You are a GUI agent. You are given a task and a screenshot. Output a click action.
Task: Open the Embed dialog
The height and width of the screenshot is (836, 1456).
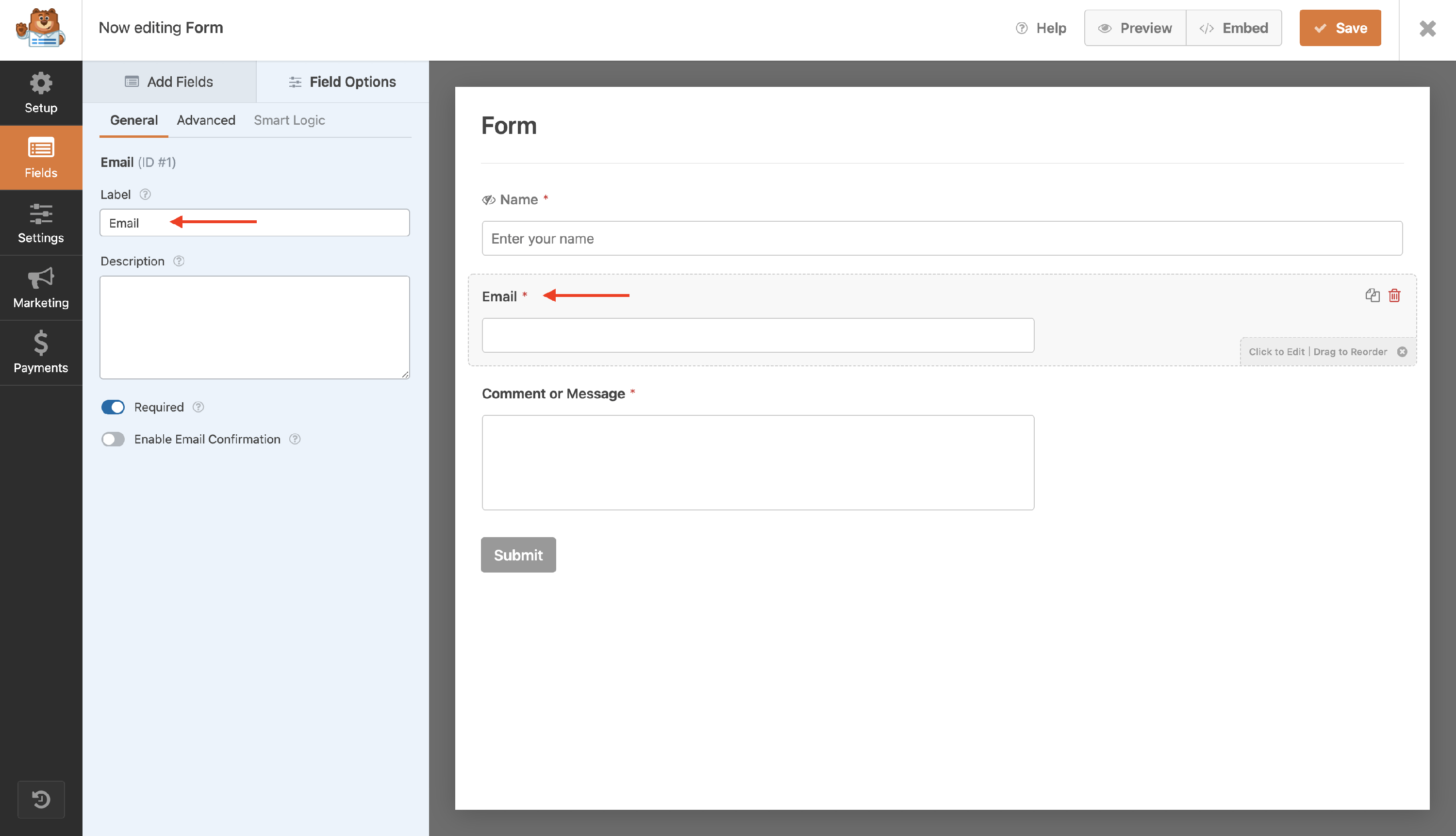[1234, 28]
